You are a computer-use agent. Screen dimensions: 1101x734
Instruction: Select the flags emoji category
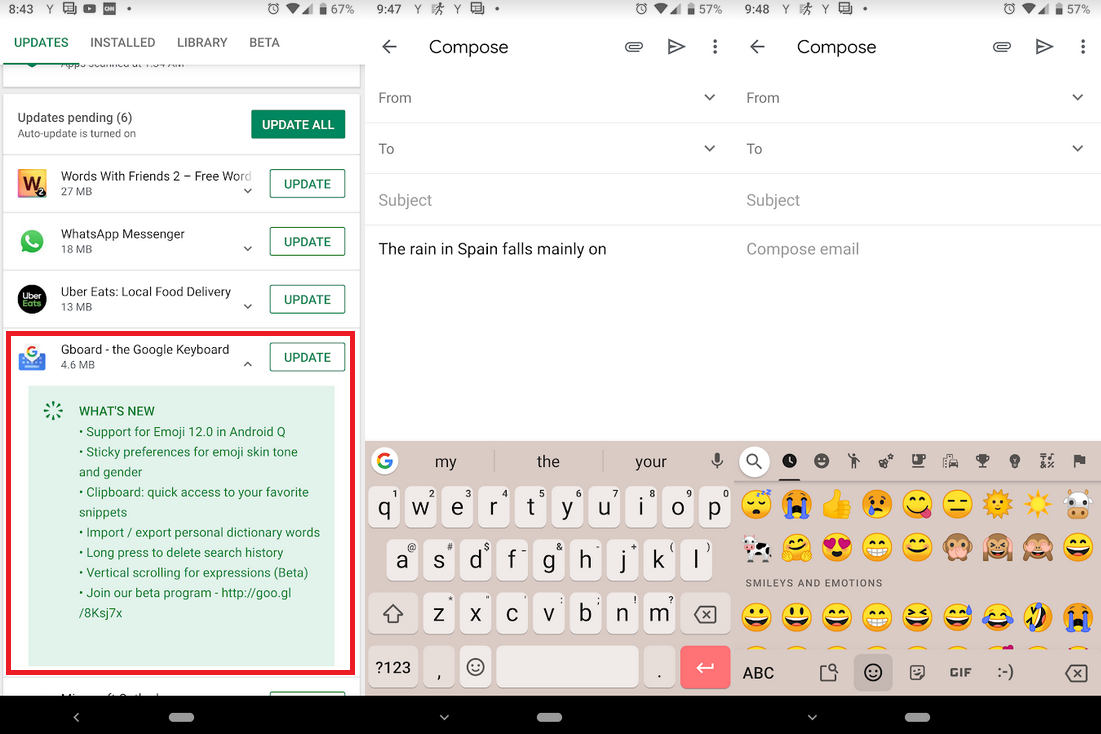coord(1079,461)
